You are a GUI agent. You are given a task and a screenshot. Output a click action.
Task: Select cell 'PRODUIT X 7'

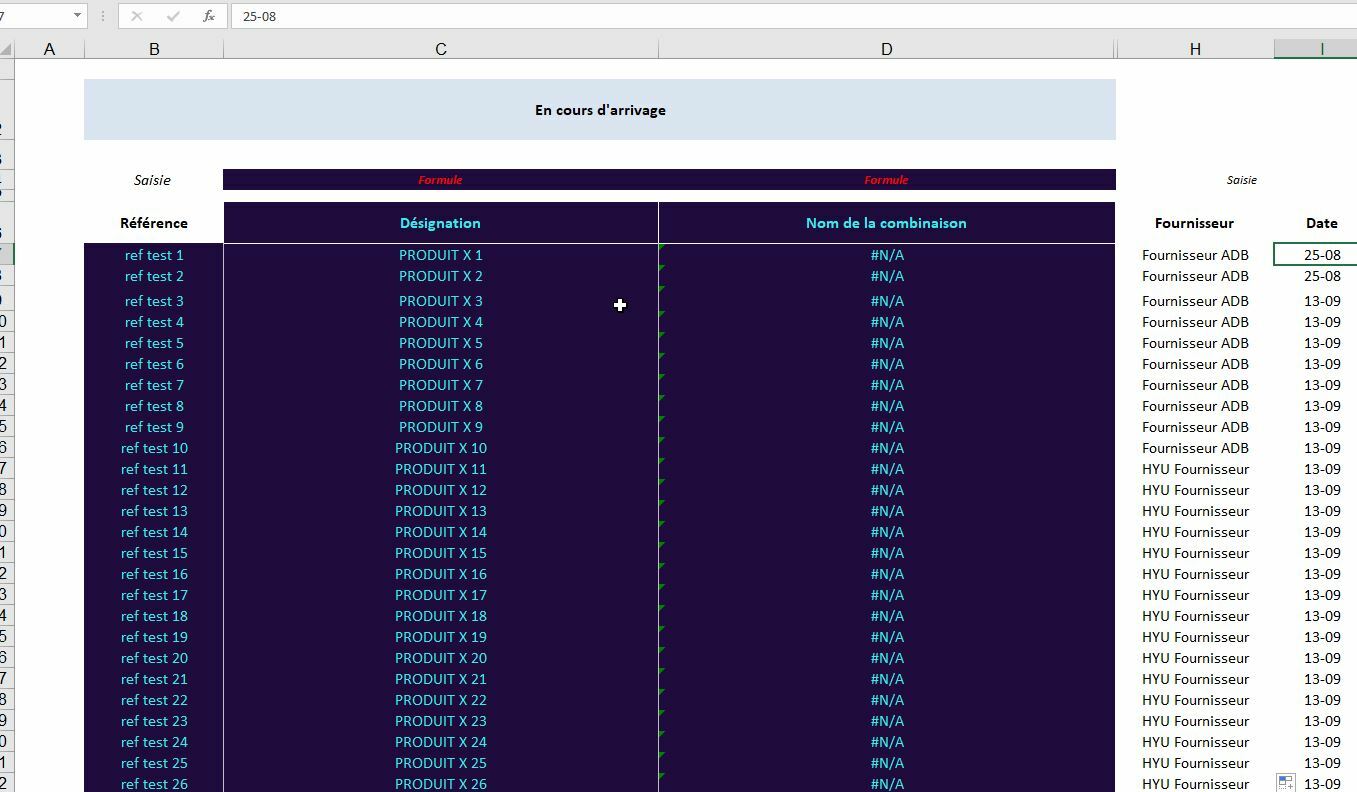click(441, 385)
